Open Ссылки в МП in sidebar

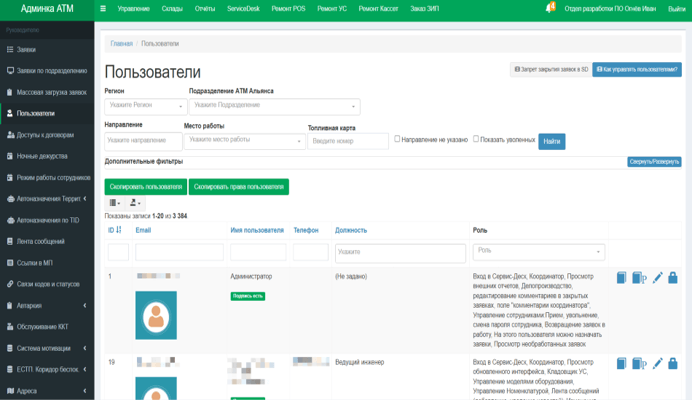click(47, 263)
